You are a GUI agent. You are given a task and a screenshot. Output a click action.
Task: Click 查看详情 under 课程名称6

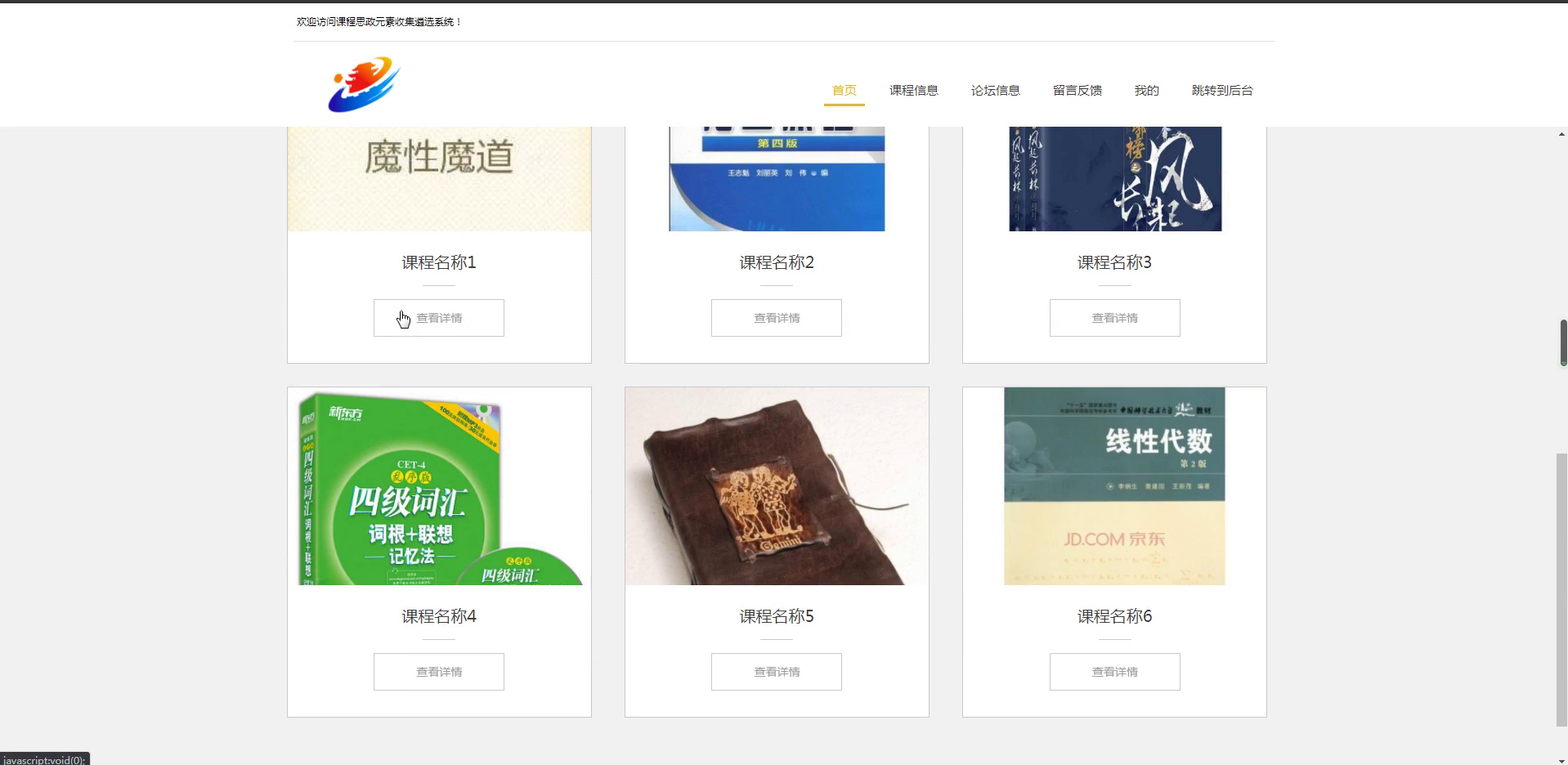1114,672
